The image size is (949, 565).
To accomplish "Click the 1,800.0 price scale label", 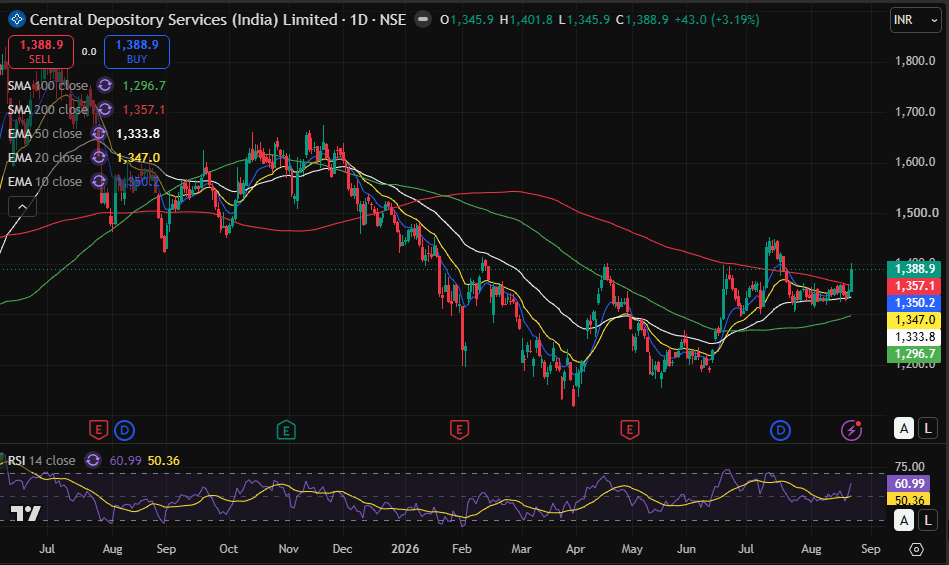I will [915, 60].
